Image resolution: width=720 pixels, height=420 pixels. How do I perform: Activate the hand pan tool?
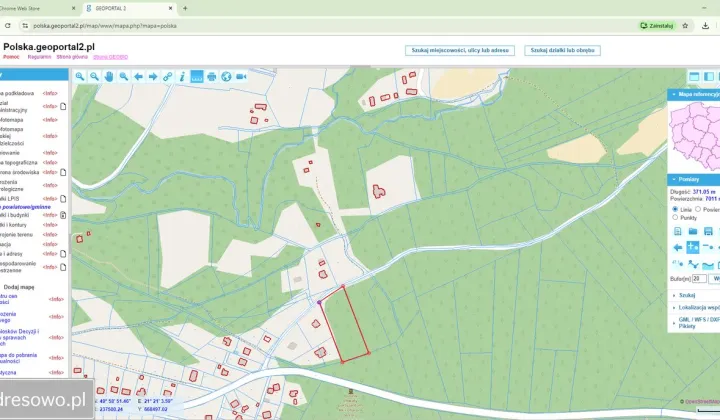[x=109, y=77]
